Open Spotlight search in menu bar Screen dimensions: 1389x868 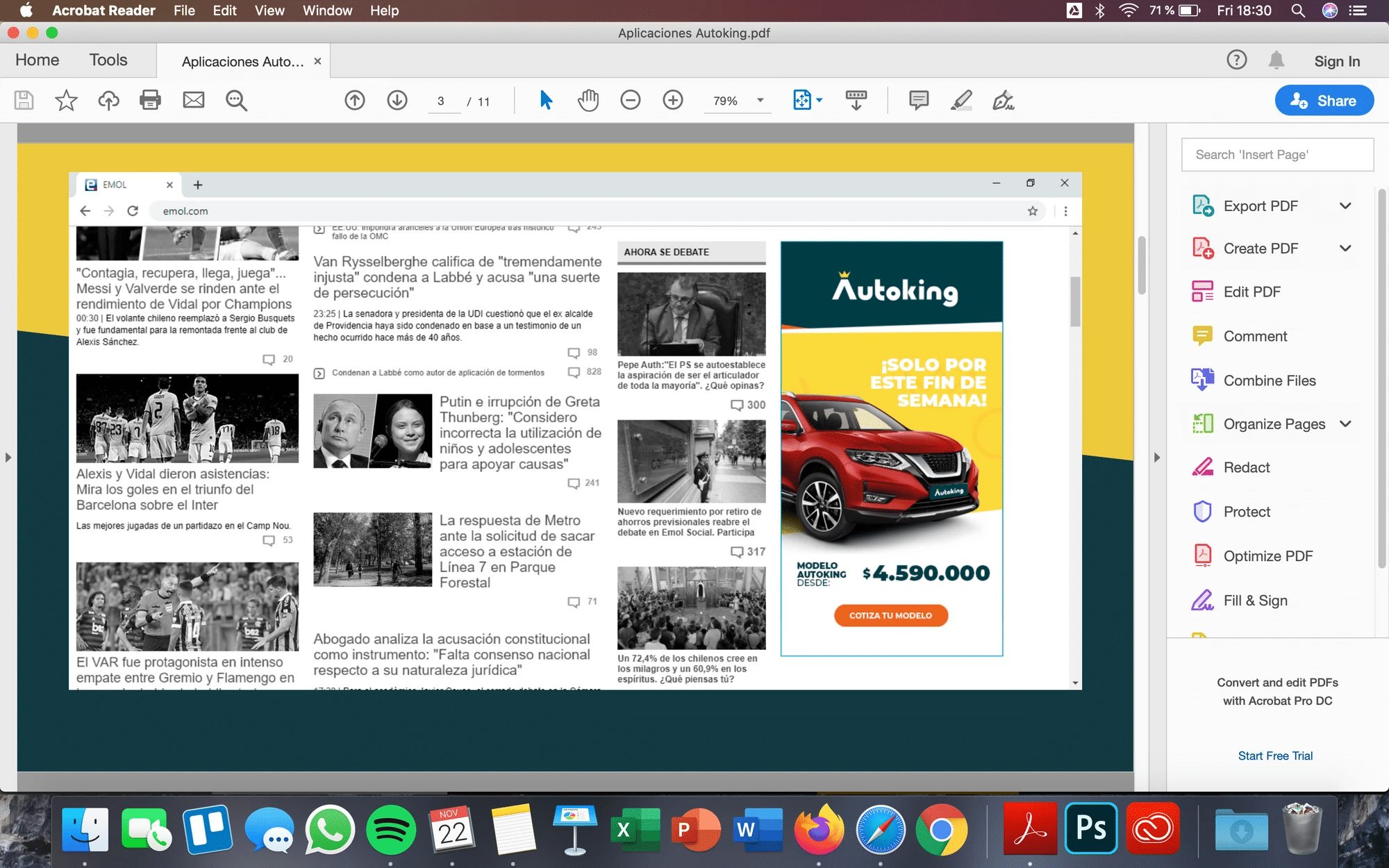pos(1297,10)
